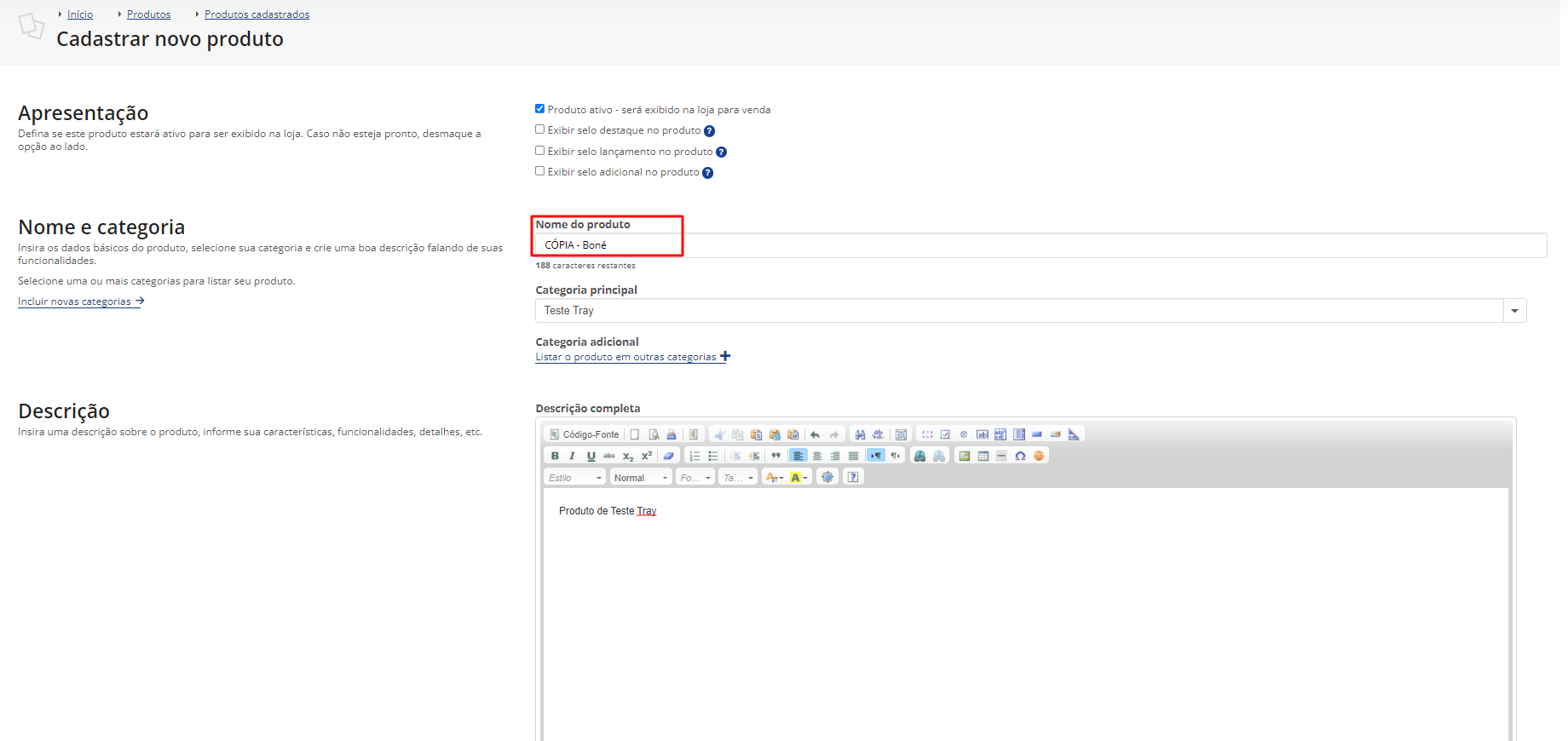The image size is (1568, 741).
Task: Insert a selection field form element
Action: [x=1019, y=434]
